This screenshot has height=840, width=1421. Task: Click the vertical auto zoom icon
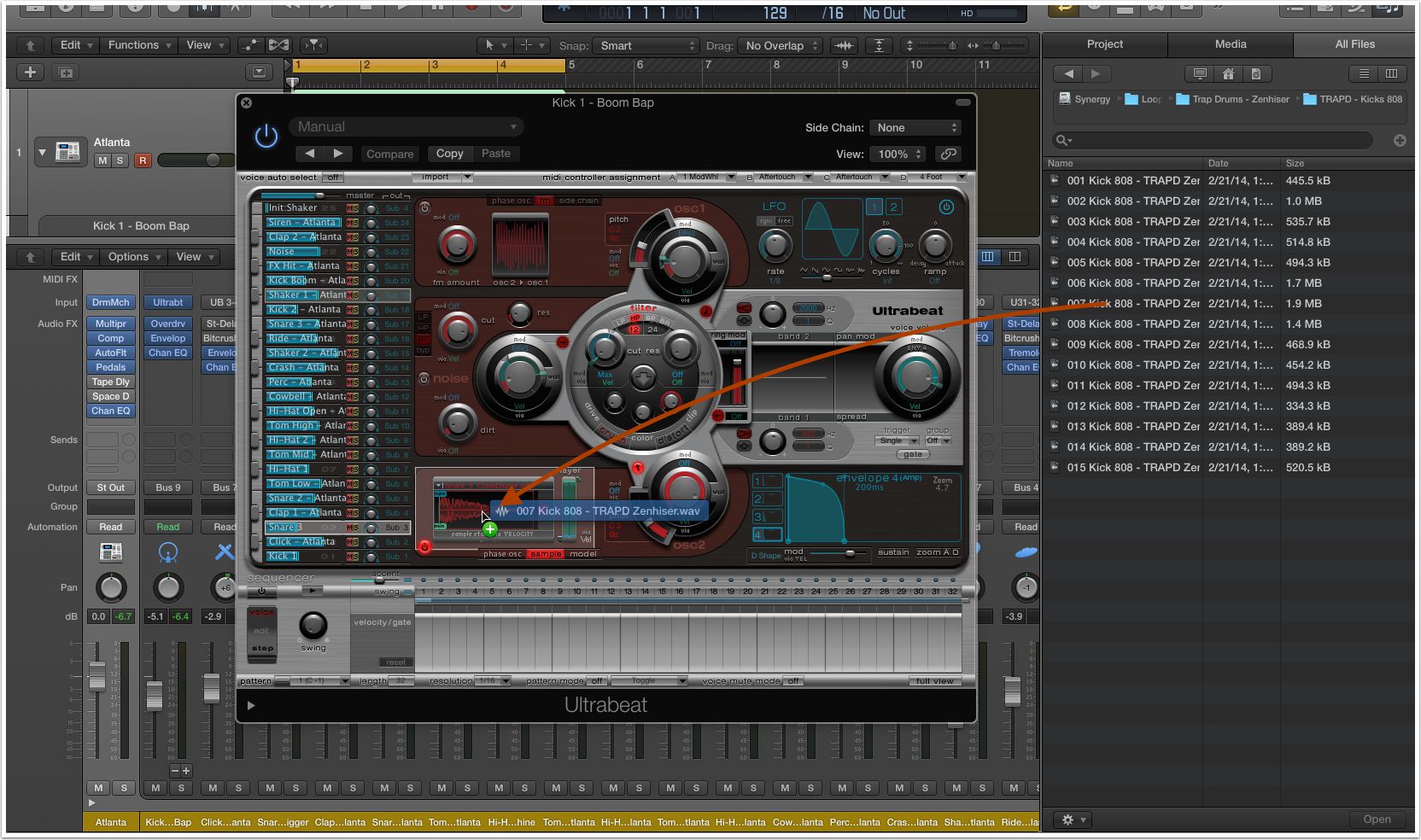click(879, 45)
